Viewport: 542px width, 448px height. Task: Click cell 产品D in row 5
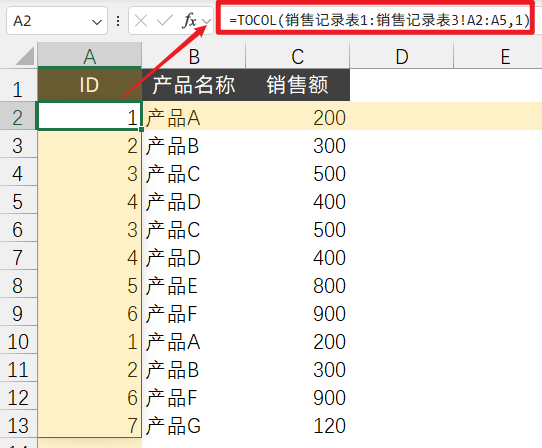coord(194,200)
